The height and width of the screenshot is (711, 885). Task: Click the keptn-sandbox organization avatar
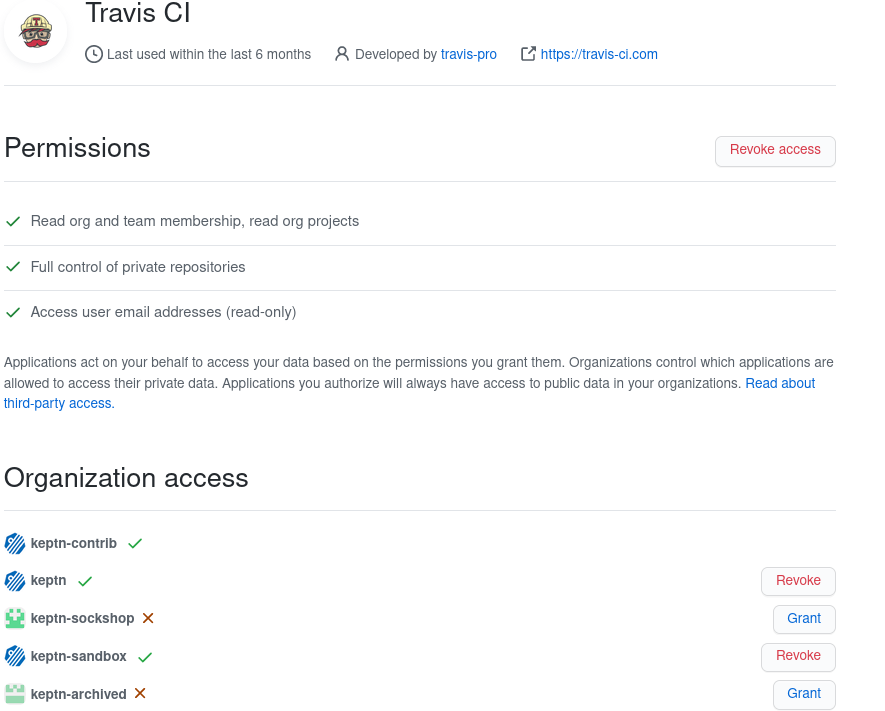[13, 656]
